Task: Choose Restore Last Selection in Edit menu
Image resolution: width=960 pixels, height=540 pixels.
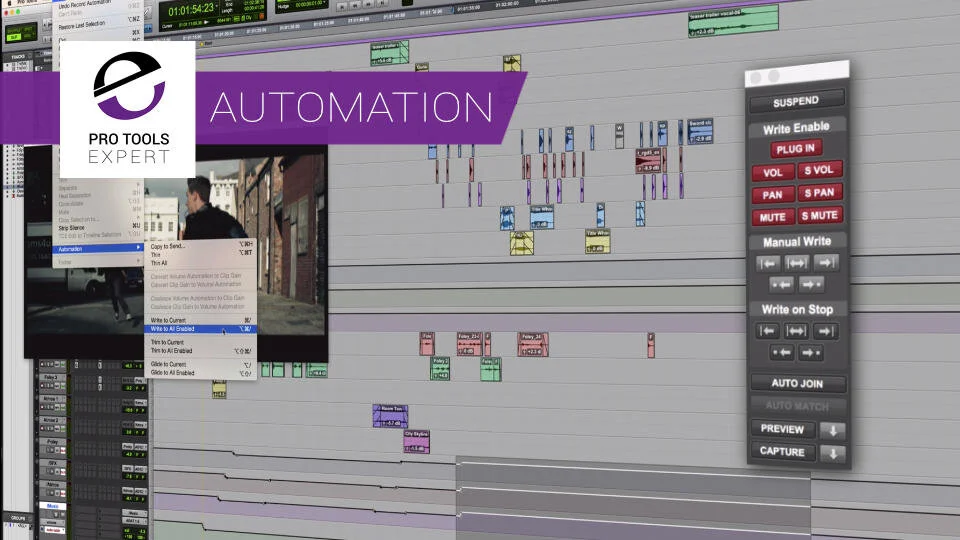Action: point(98,25)
